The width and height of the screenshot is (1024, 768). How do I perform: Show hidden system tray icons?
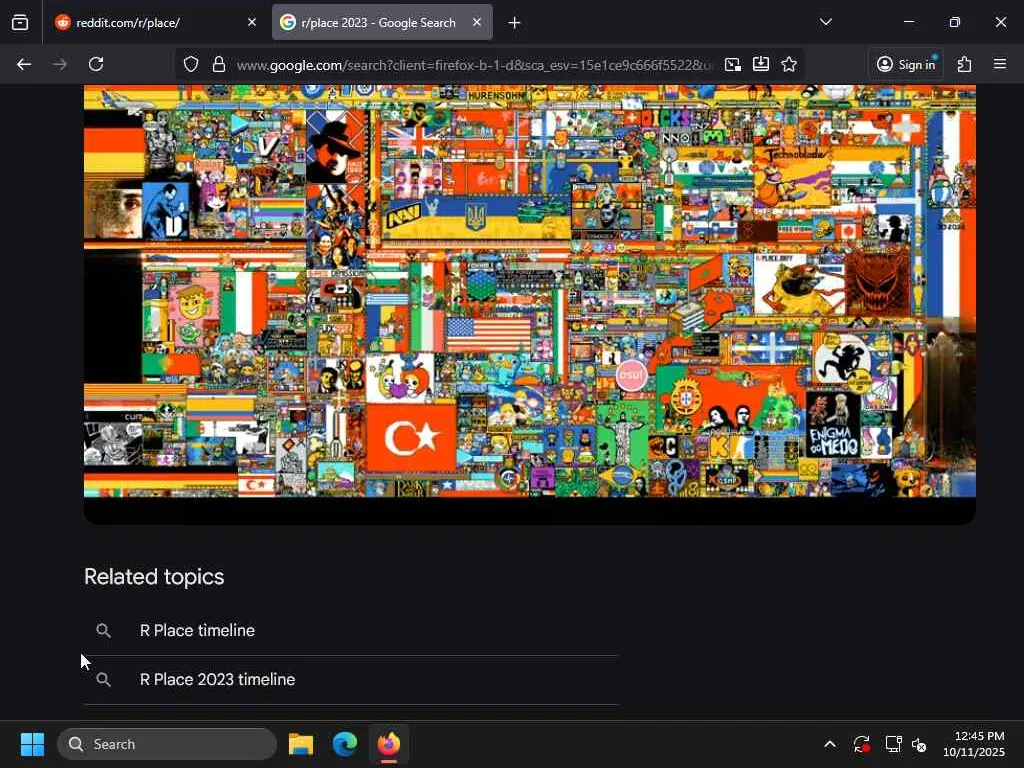[x=829, y=744]
